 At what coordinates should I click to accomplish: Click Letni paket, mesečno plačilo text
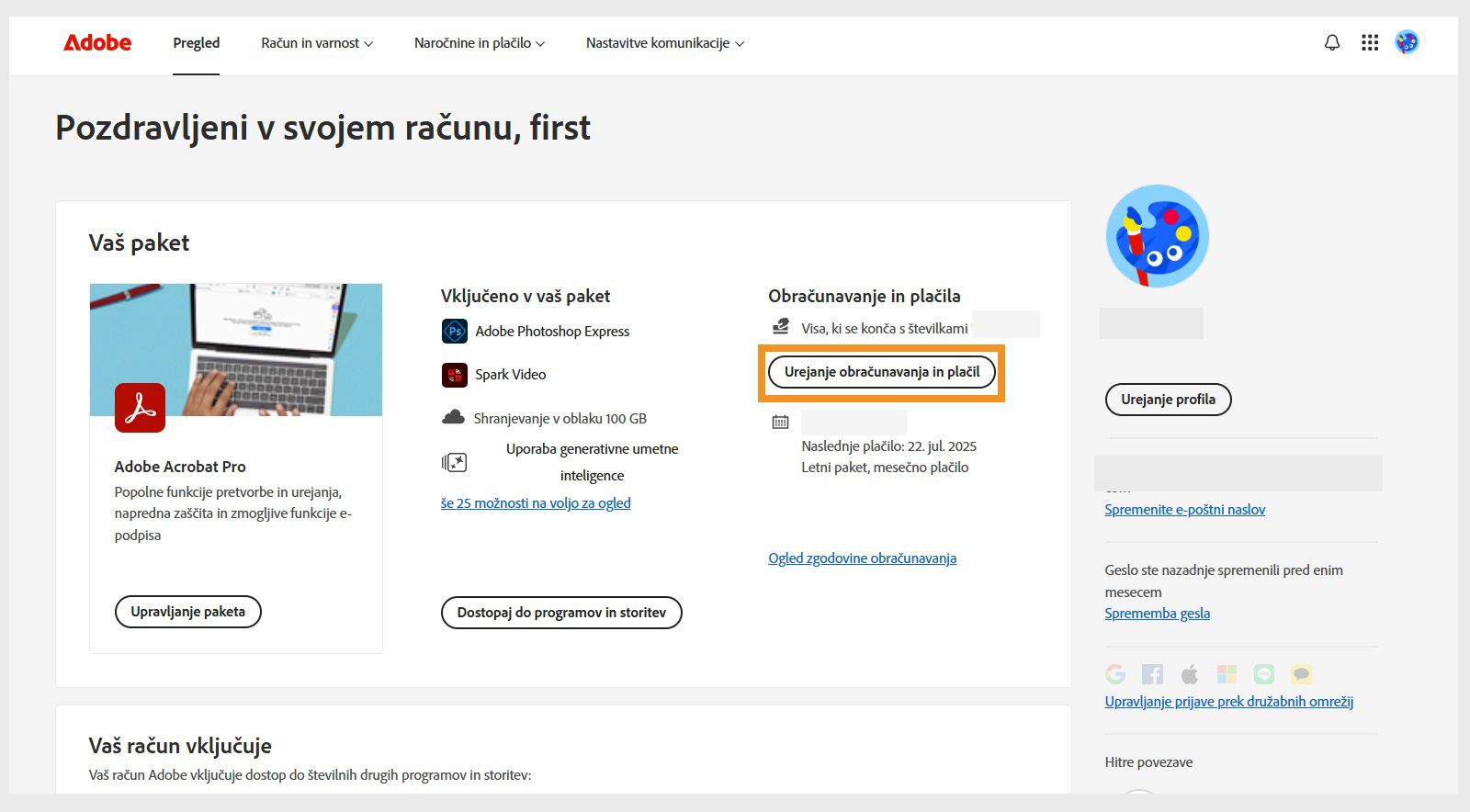pyautogui.click(x=885, y=468)
